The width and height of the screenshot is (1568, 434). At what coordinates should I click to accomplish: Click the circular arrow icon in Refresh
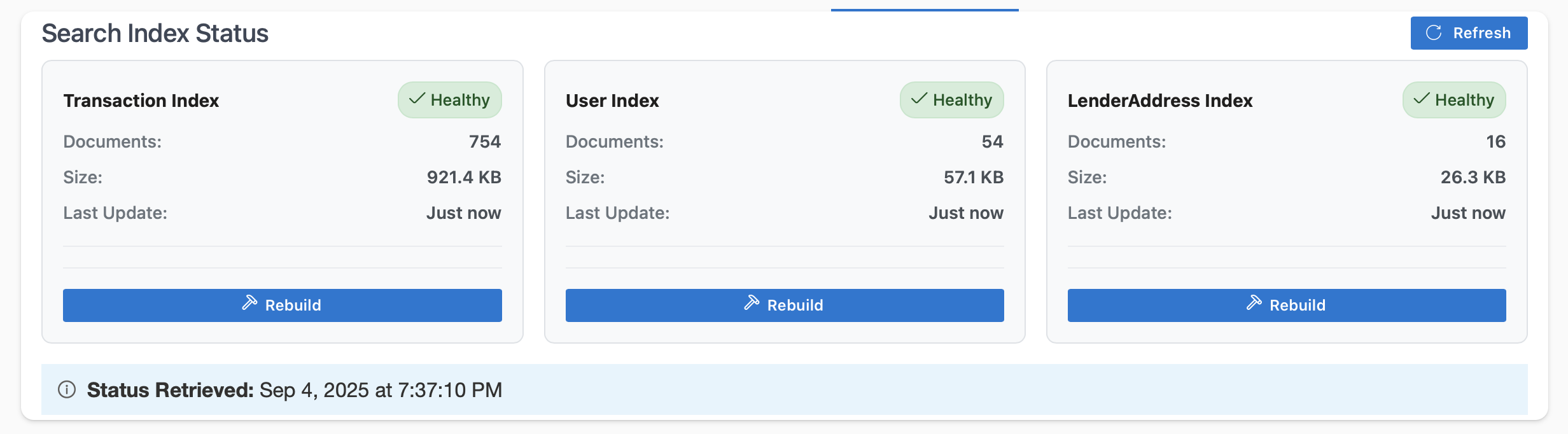point(1433,33)
